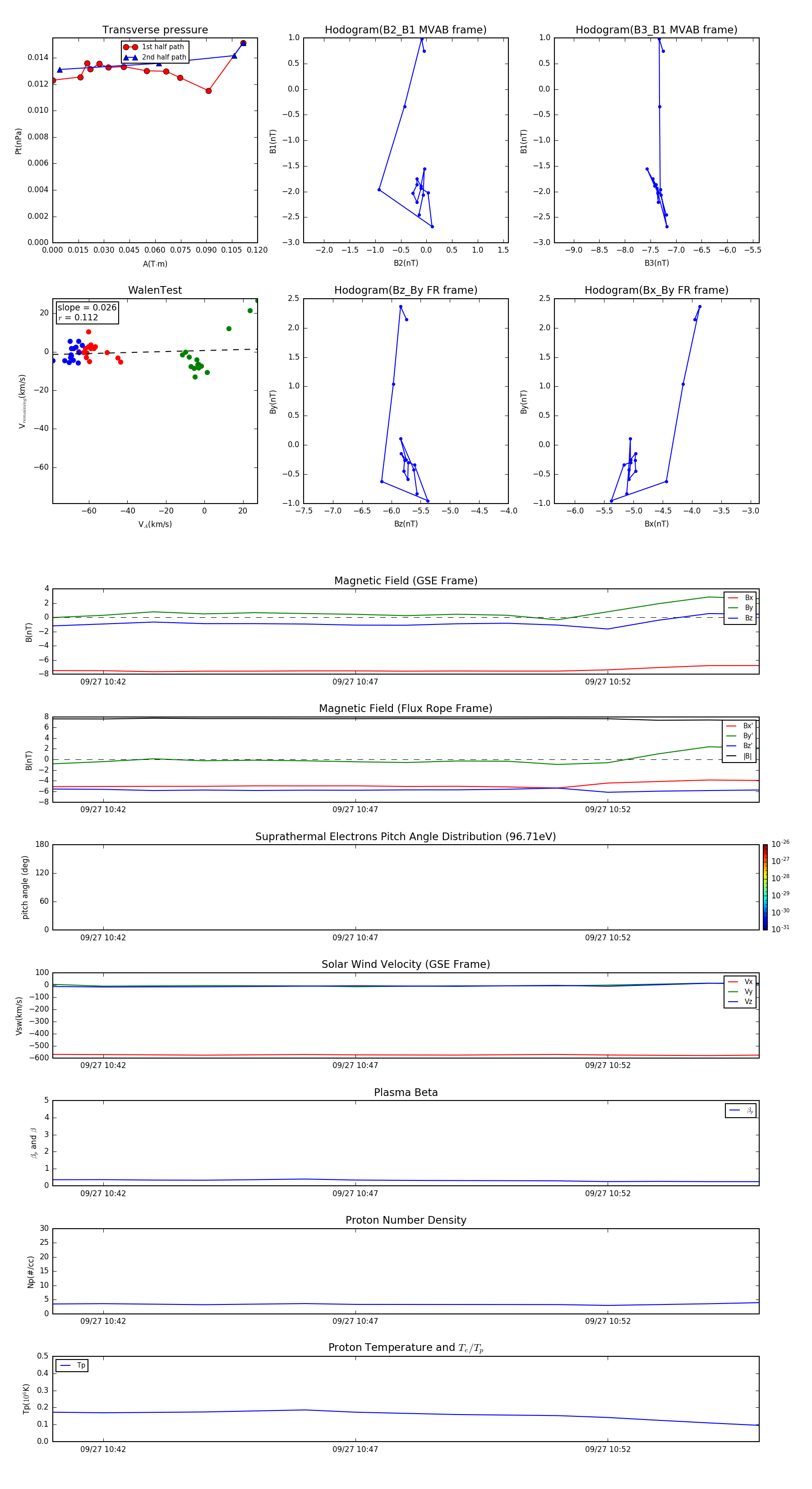
Task: Click the 'WalenTest' plot title
Action: (x=155, y=290)
